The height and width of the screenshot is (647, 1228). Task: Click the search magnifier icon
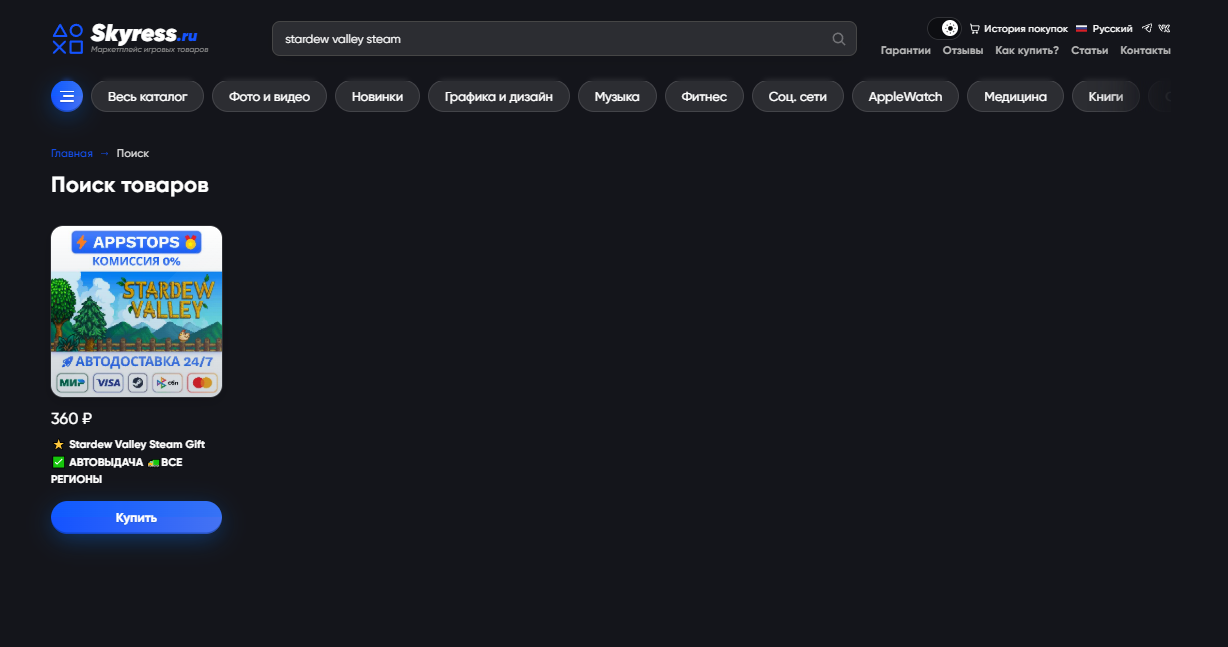pos(839,39)
